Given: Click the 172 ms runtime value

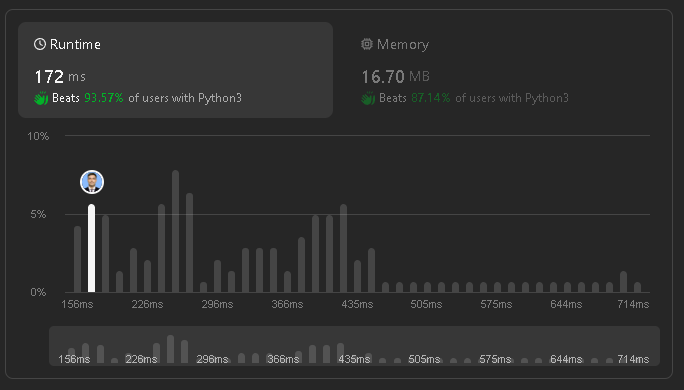Looking at the screenshot, I should pyautogui.click(x=60, y=77).
